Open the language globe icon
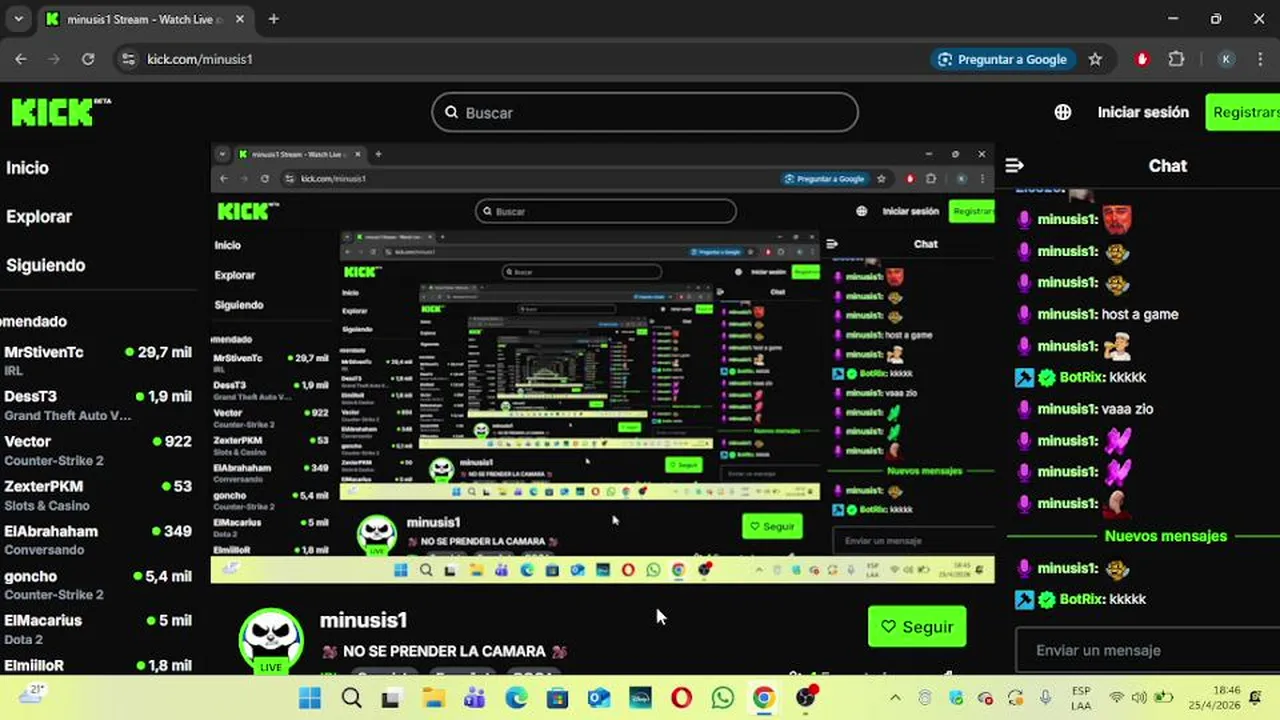Screen dimensions: 1280x720 click(x=1063, y=112)
